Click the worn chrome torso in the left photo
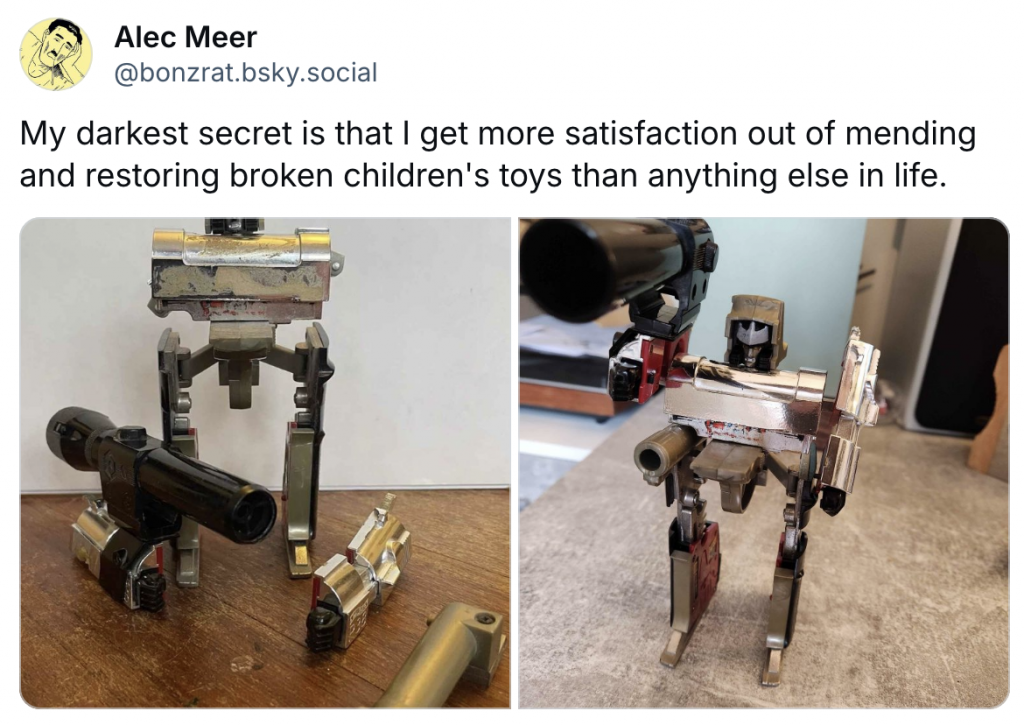The image size is (1024, 725). (x=242, y=273)
